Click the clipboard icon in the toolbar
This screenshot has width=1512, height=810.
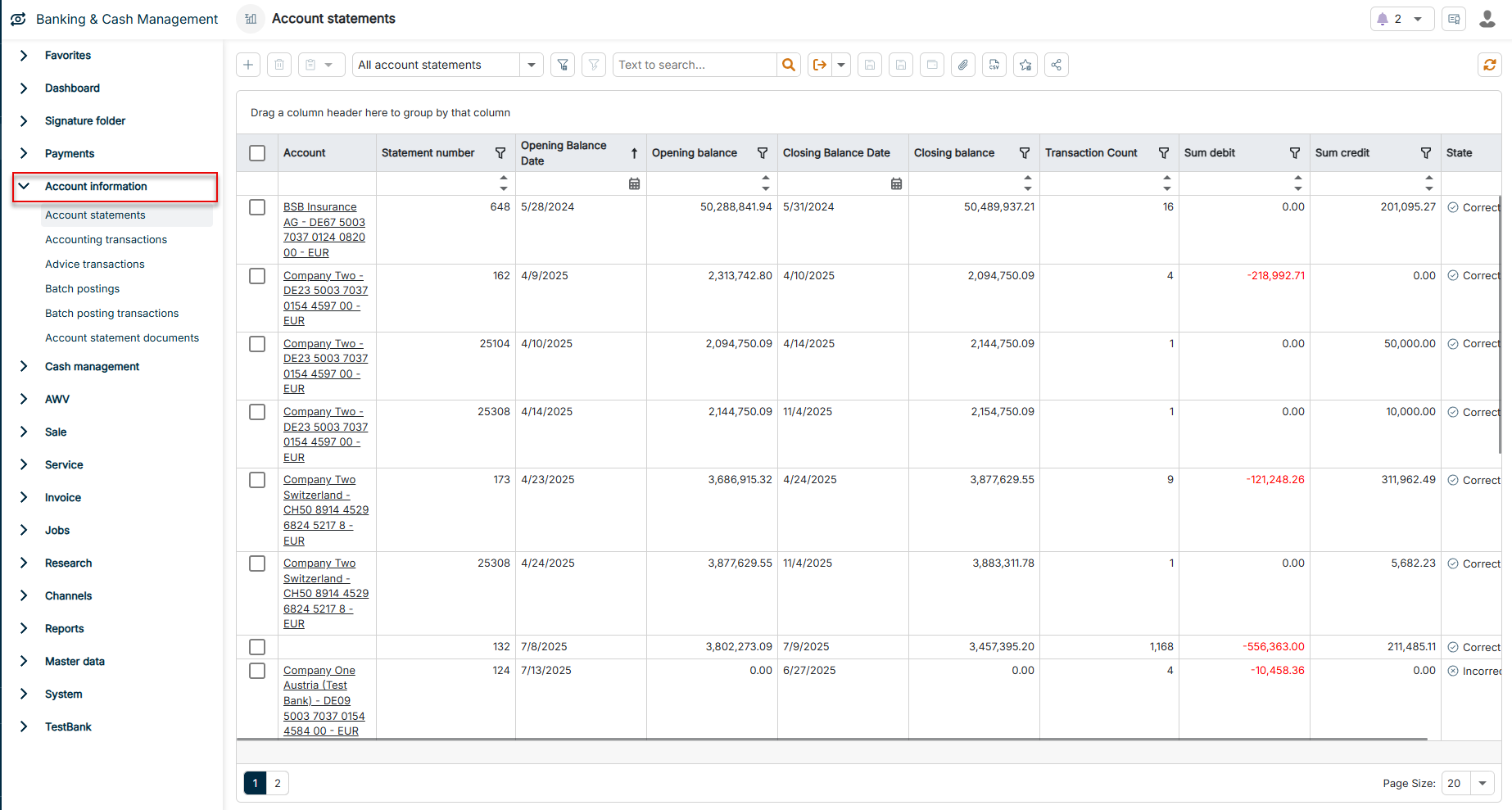pyautogui.click(x=310, y=65)
